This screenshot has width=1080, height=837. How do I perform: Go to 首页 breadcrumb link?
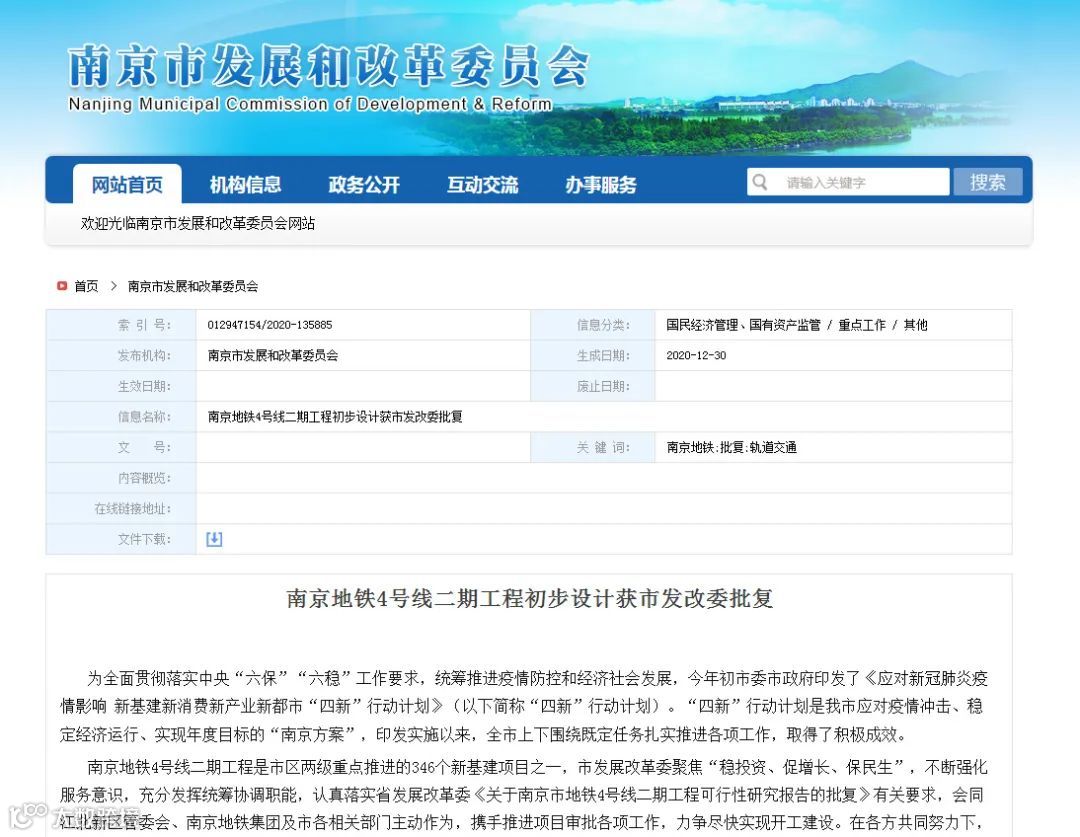click(86, 286)
